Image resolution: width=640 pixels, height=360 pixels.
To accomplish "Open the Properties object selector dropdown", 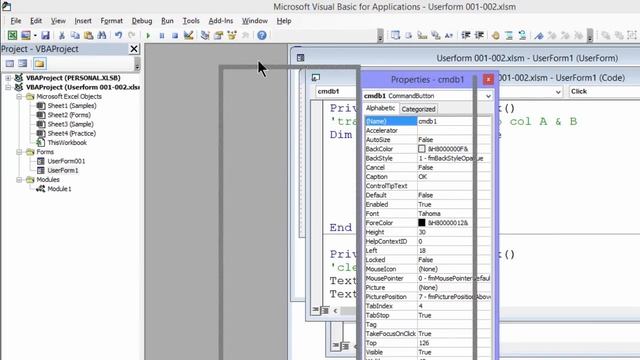I will pos(488,96).
